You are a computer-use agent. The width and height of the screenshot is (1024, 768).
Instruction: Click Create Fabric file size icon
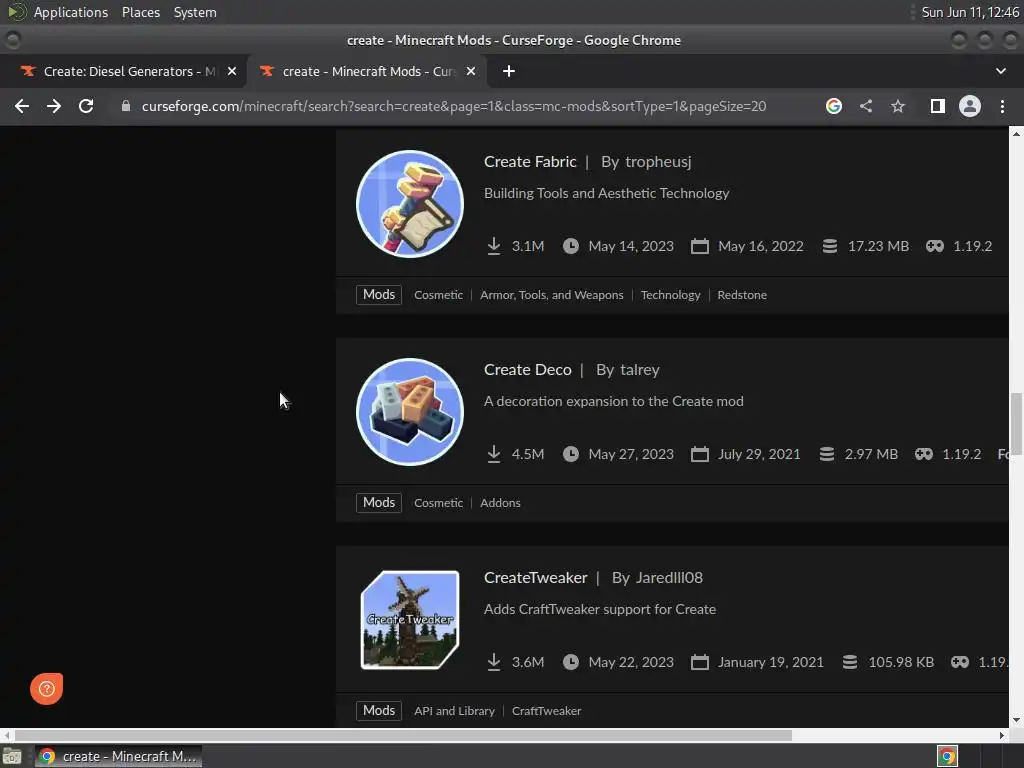point(829,246)
